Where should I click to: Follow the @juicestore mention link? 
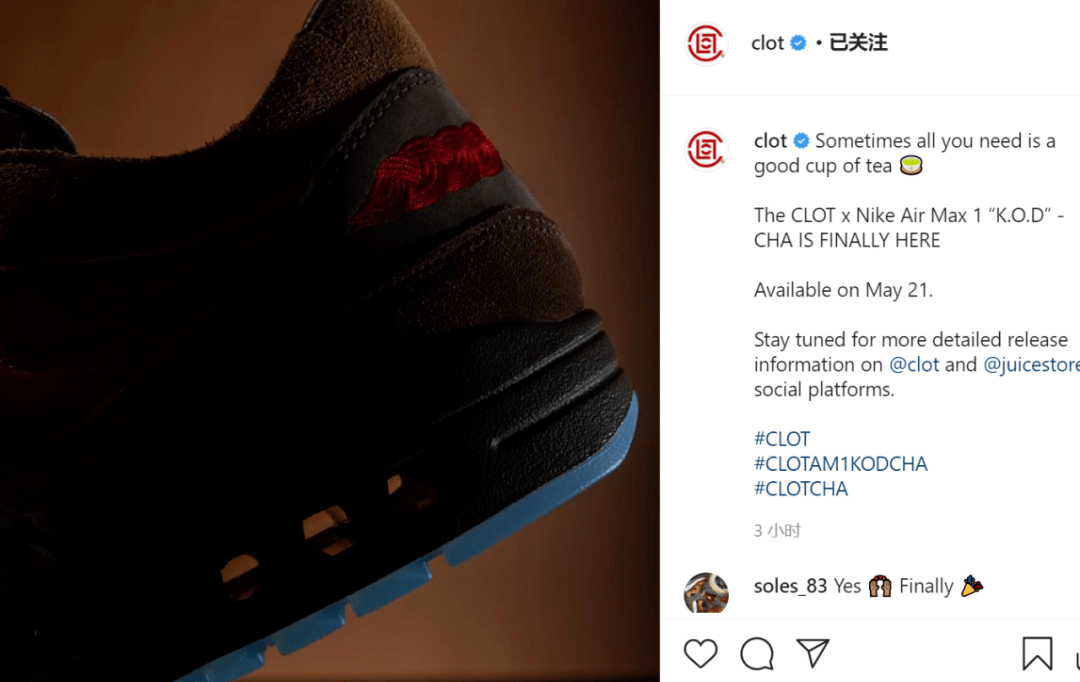pos(1031,364)
